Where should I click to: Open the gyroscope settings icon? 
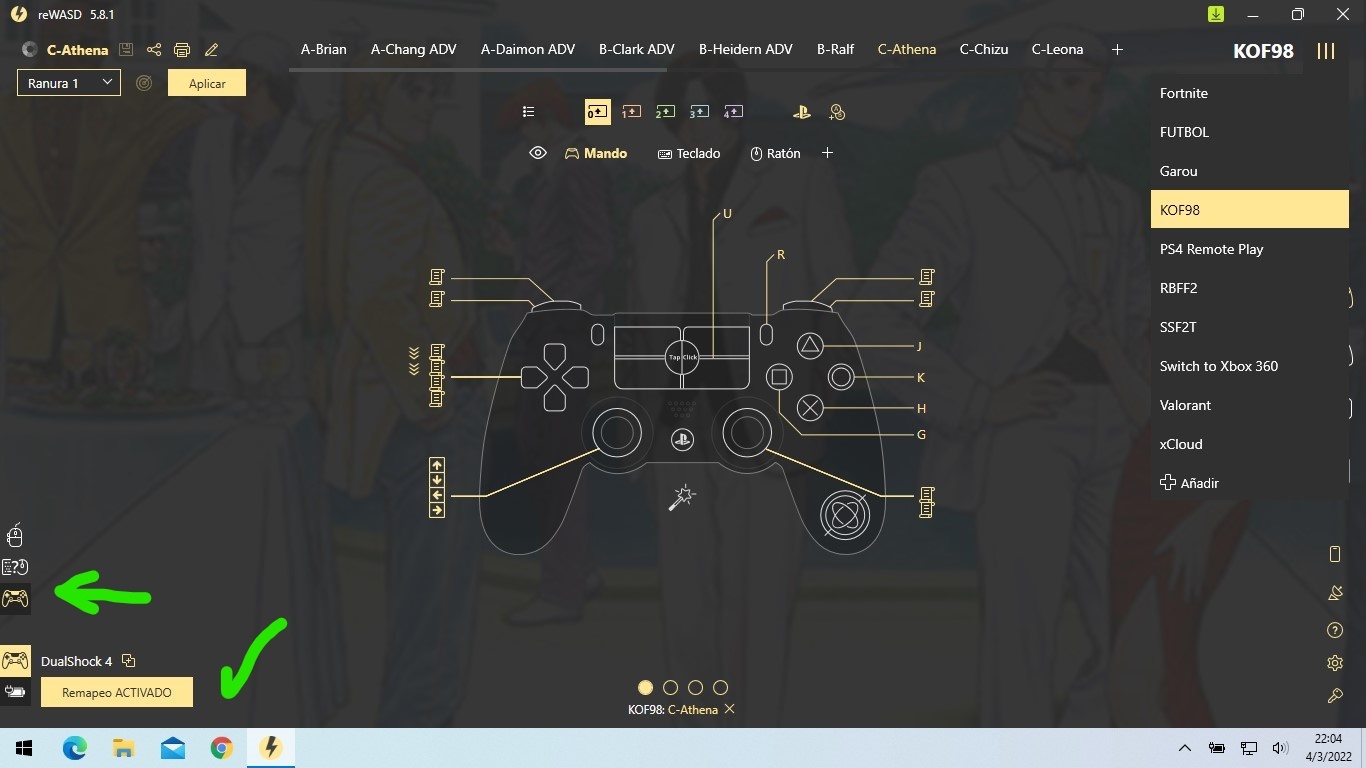pyautogui.click(x=845, y=515)
